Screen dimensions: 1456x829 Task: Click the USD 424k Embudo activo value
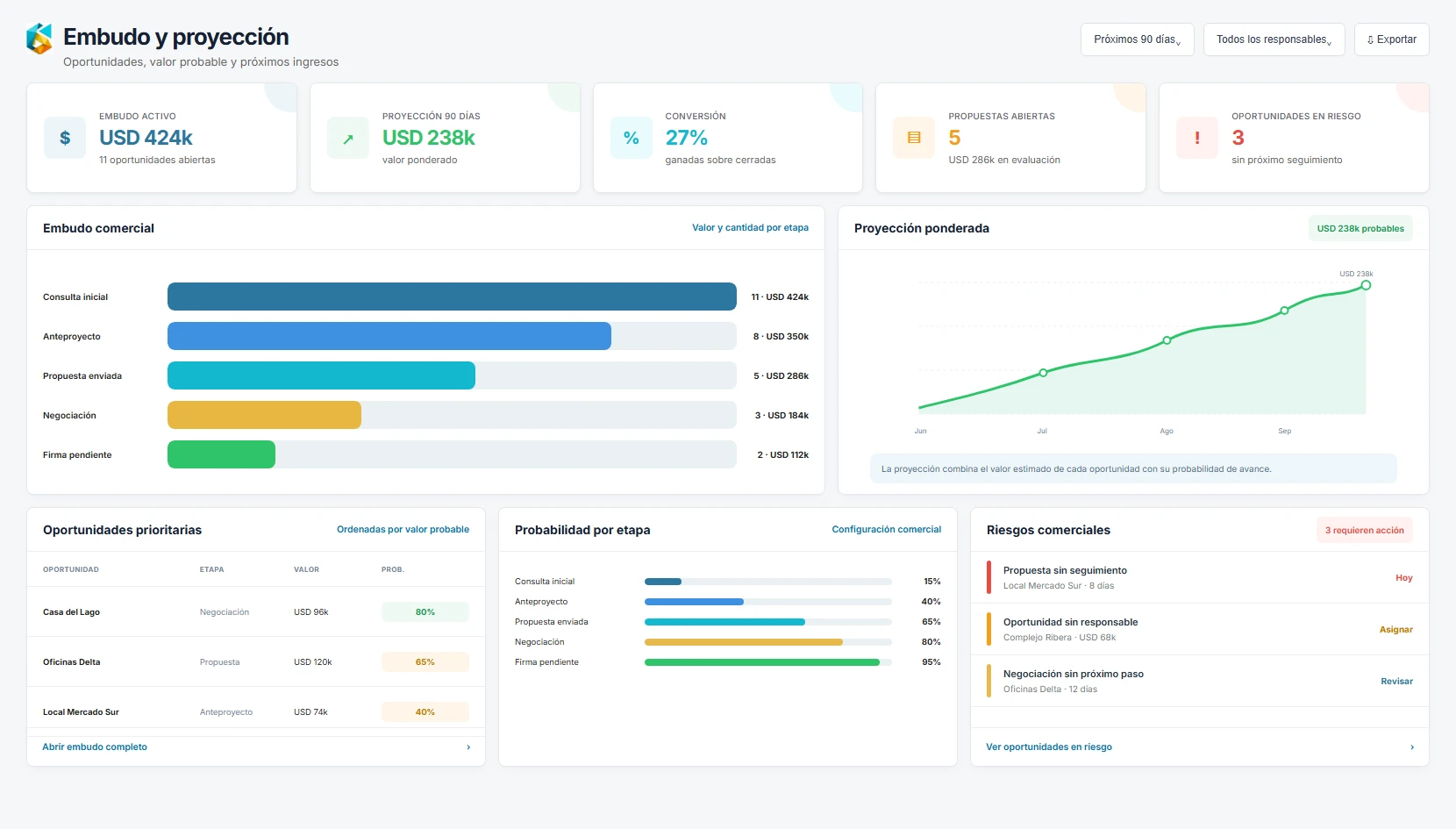coord(146,138)
